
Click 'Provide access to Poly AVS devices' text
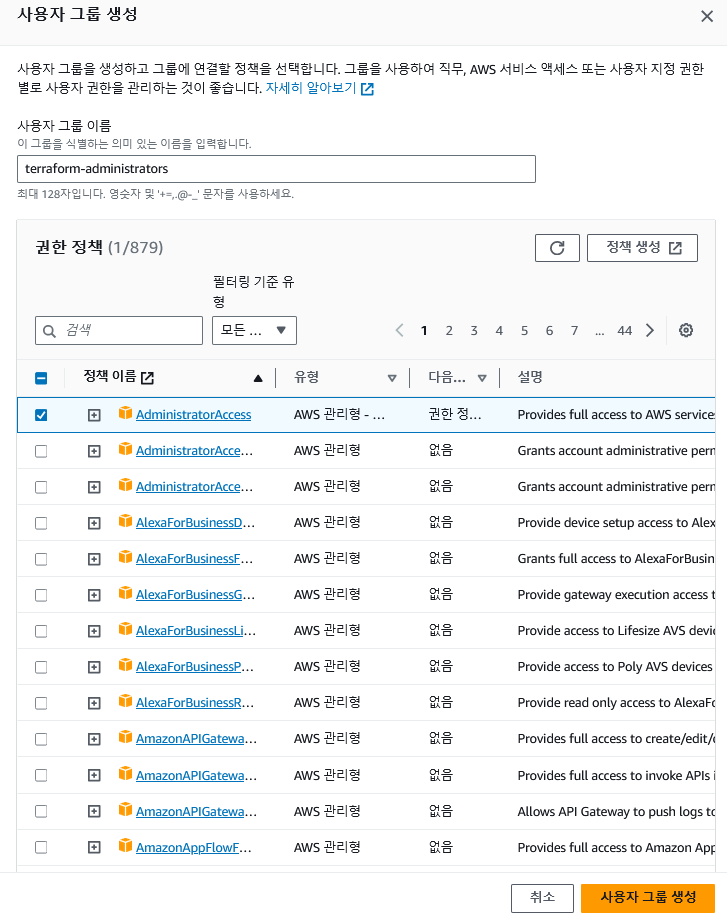[x=615, y=666]
